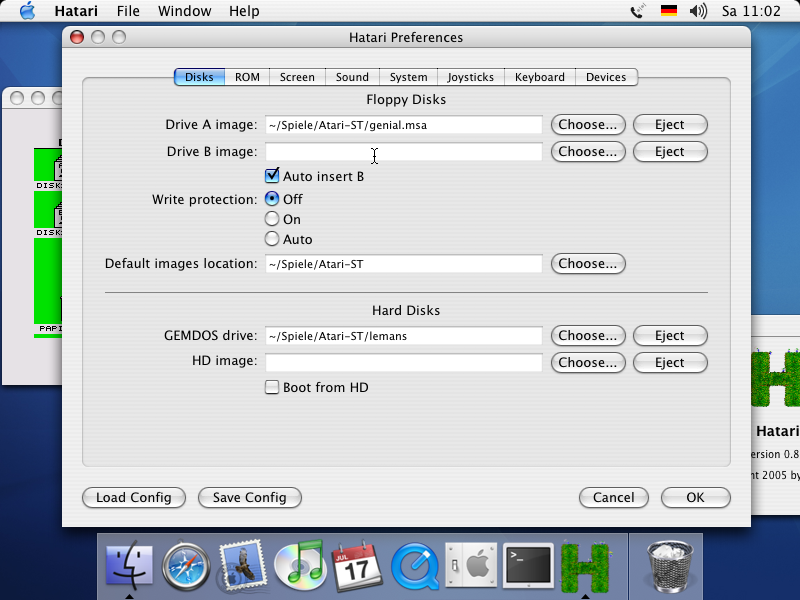The image size is (800, 600).
Task: Click the Hatari icon in Dock
Action: (585, 566)
